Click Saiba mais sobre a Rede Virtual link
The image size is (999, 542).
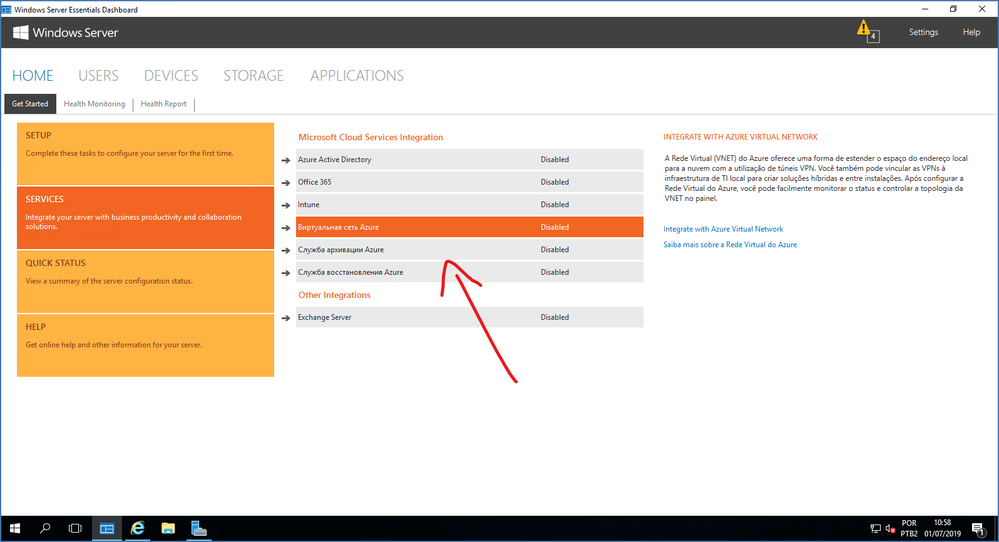730,245
